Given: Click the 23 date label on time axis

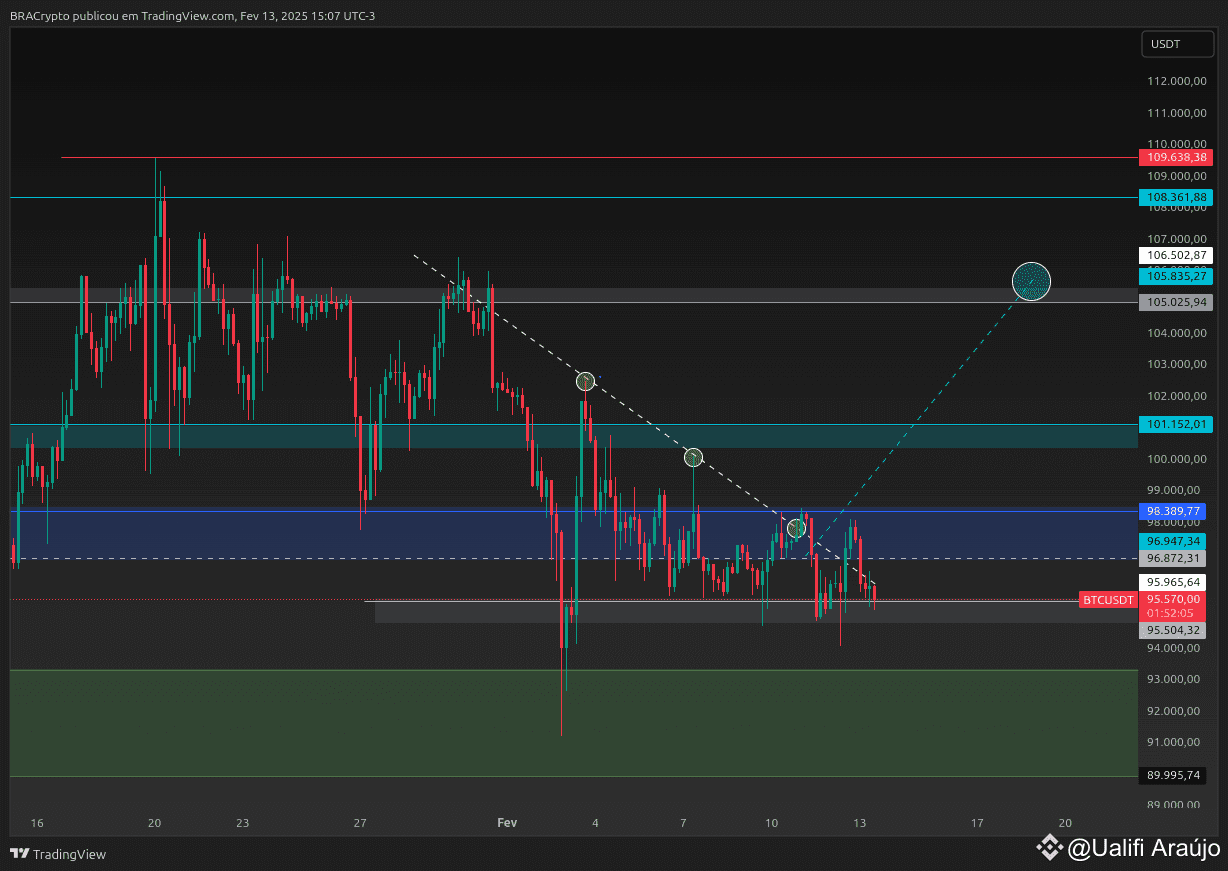Looking at the screenshot, I should (x=243, y=823).
